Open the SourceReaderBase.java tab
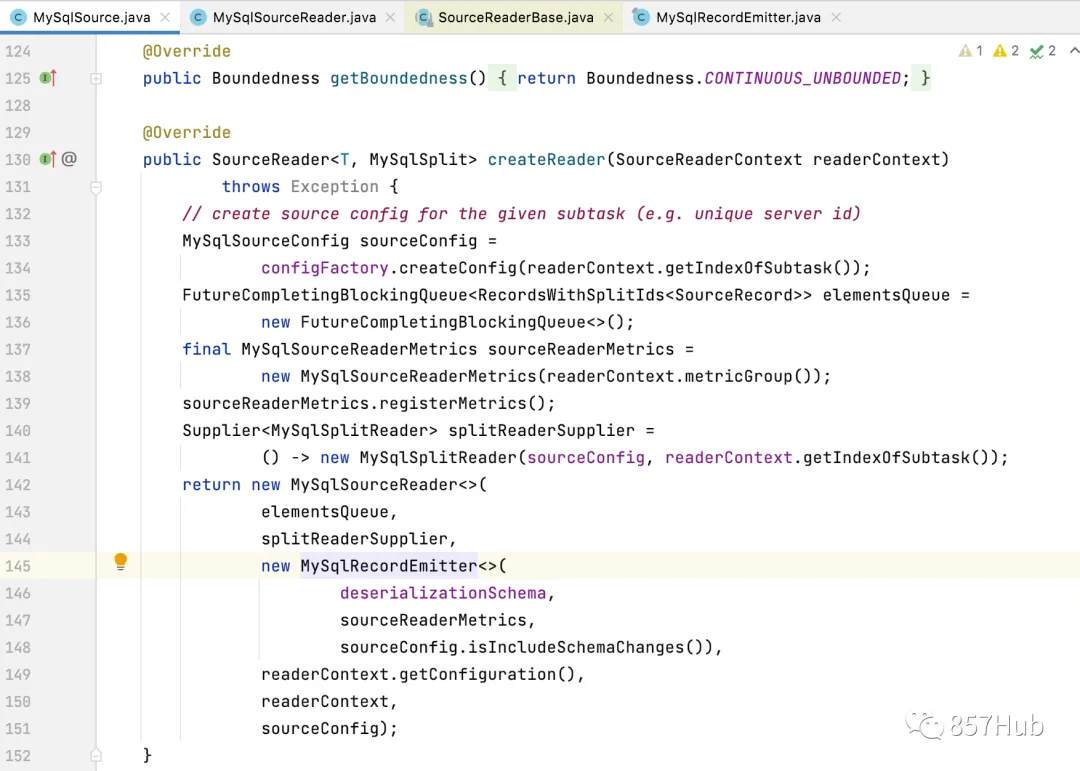Image resolution: width=1080 pixels, height=771 pixels. click(515, 17)
